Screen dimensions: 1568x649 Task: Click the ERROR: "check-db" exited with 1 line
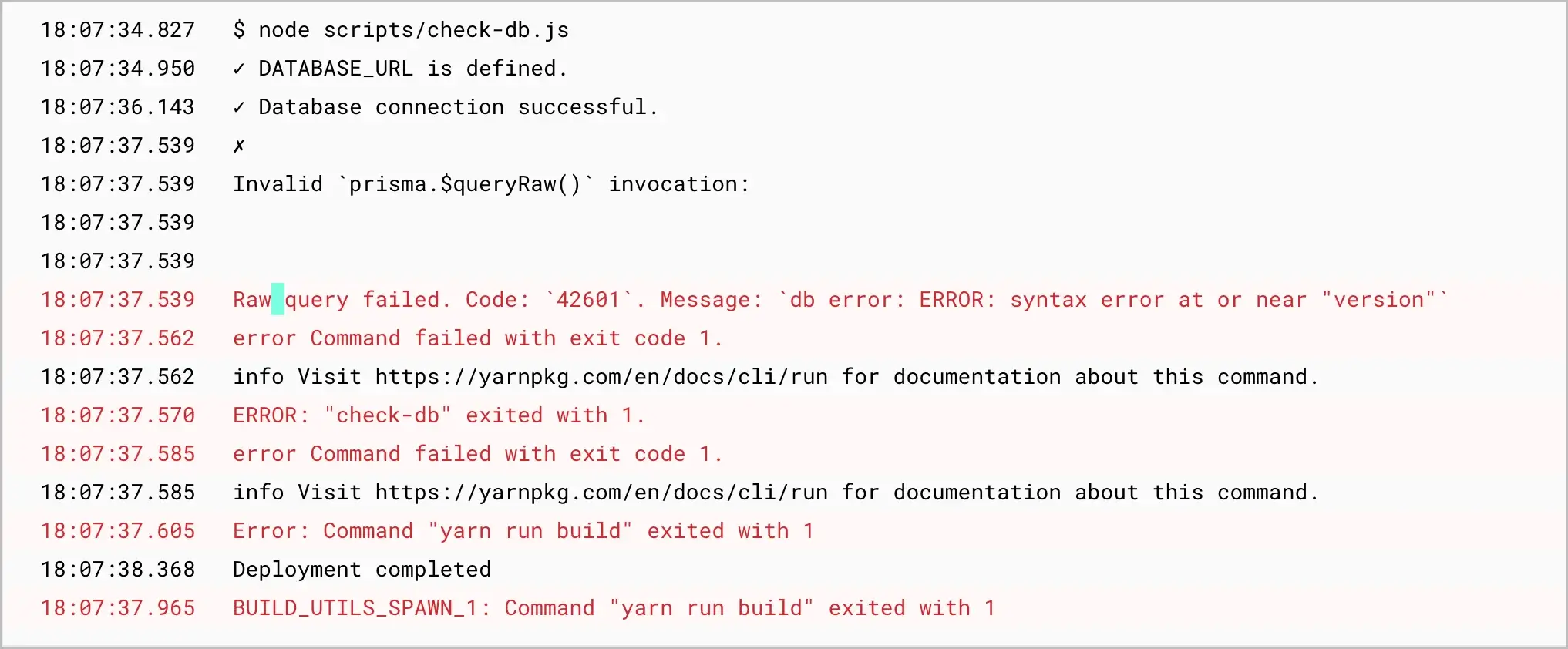[x=439, y=415]
